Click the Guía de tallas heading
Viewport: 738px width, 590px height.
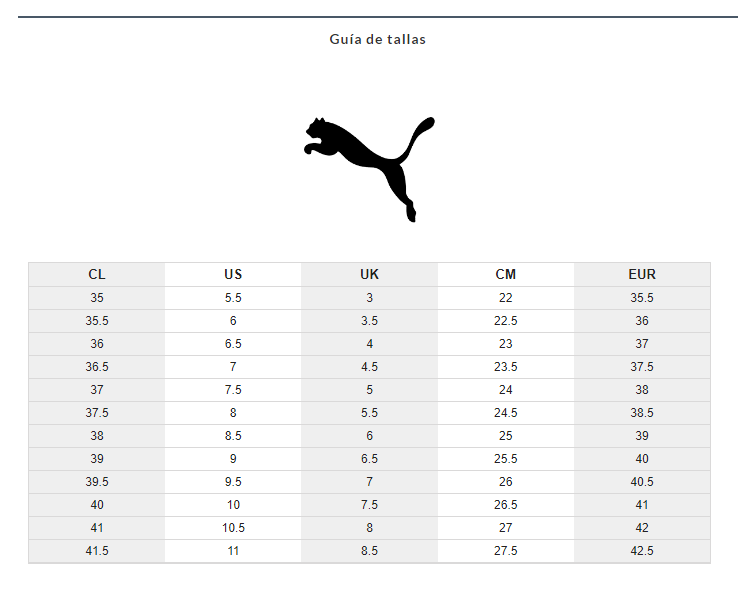coord(377,39)
